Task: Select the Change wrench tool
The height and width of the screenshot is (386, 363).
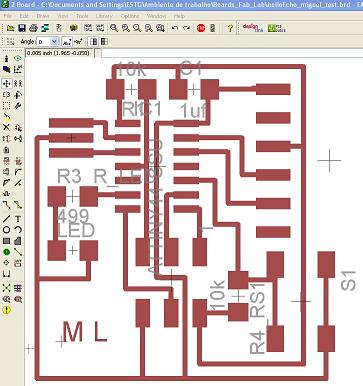Action: click(18, 106)
